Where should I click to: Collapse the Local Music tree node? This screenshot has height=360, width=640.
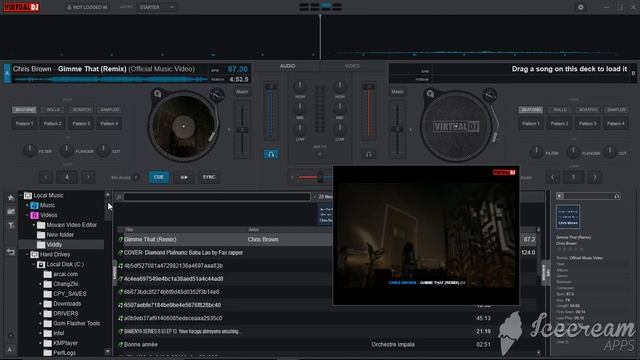tap(21, 196)
